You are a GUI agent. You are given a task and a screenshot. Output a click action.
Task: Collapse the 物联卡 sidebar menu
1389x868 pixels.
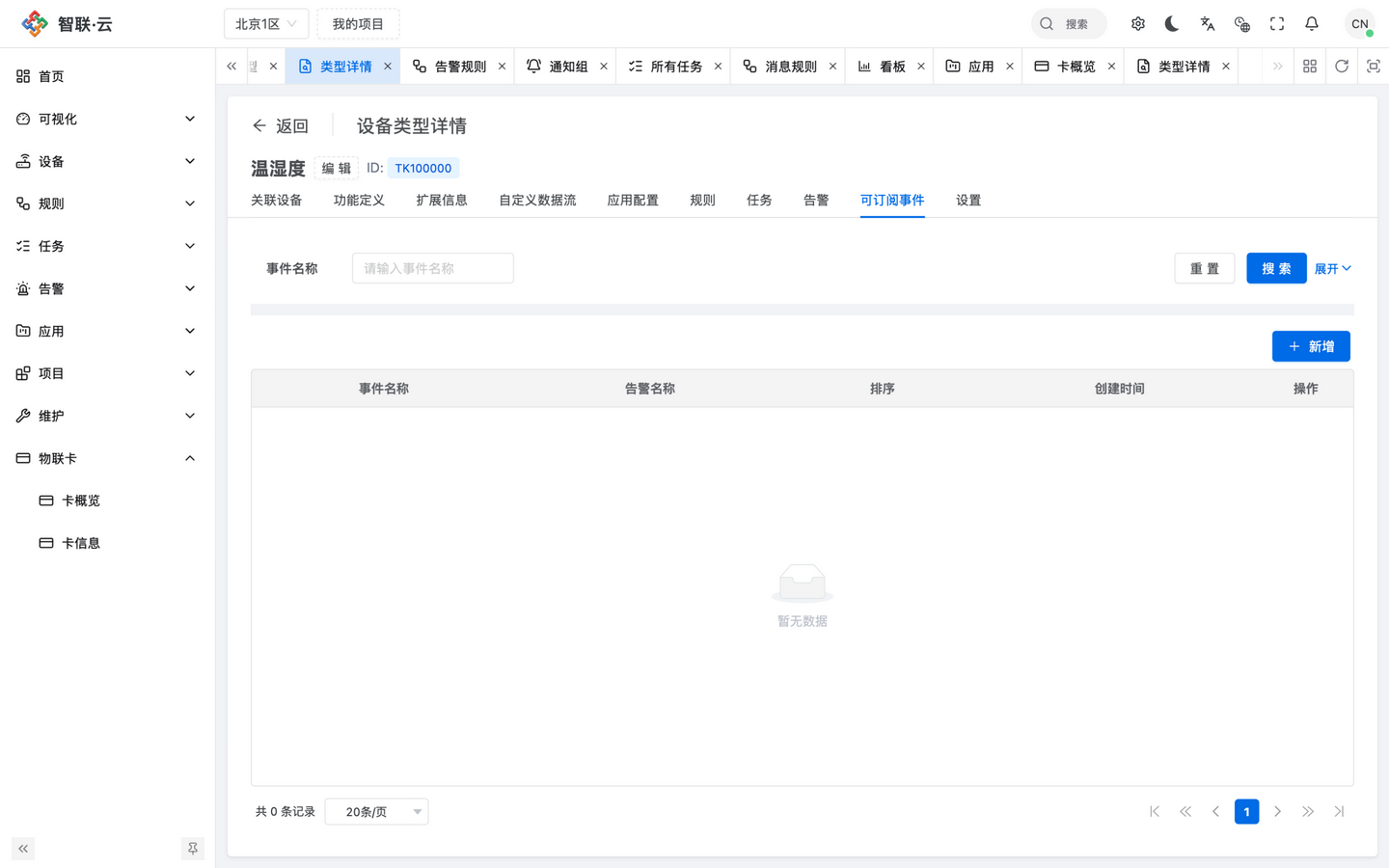(106, 458)
